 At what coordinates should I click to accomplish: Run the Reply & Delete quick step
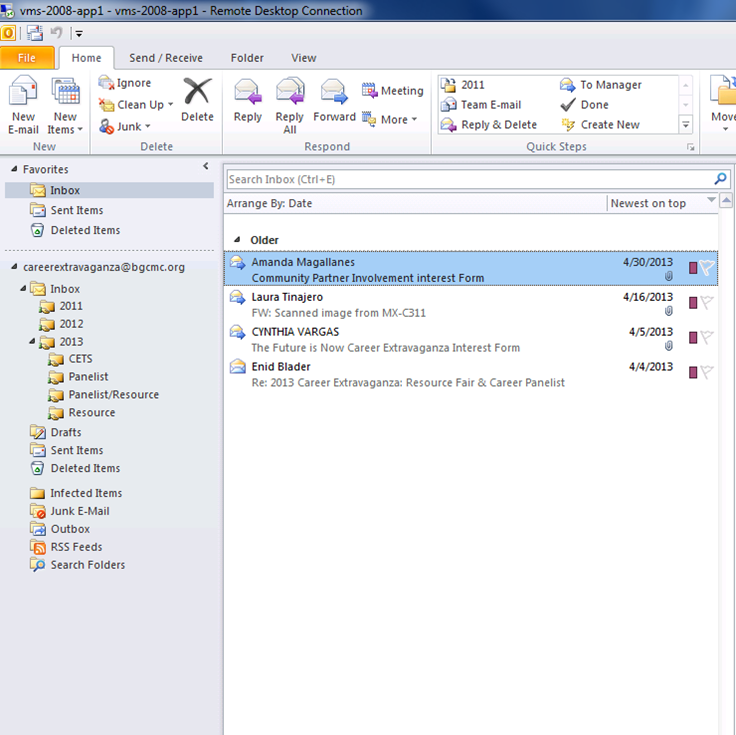point(489,125)
